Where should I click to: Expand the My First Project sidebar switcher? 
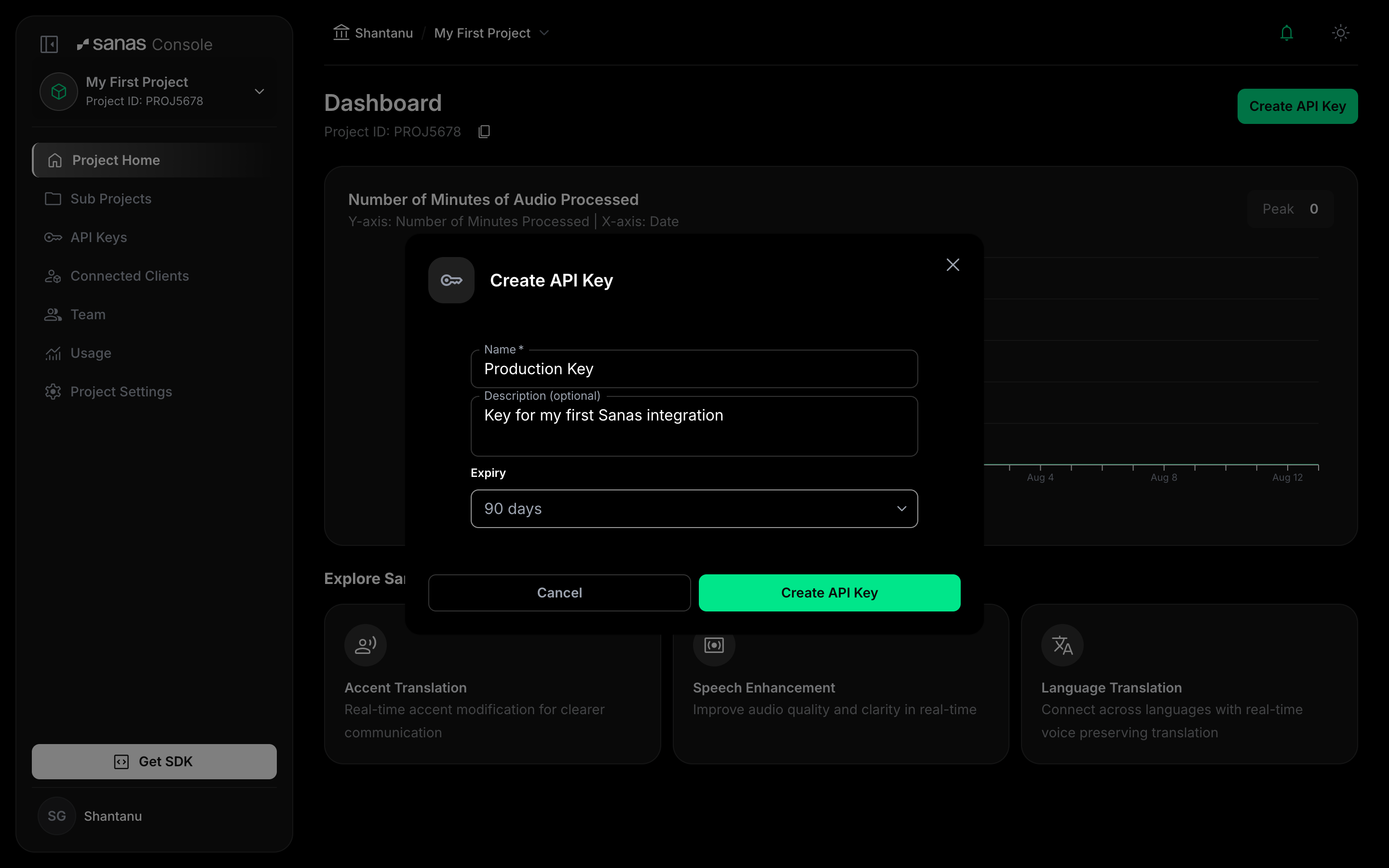tap(259, 91)
